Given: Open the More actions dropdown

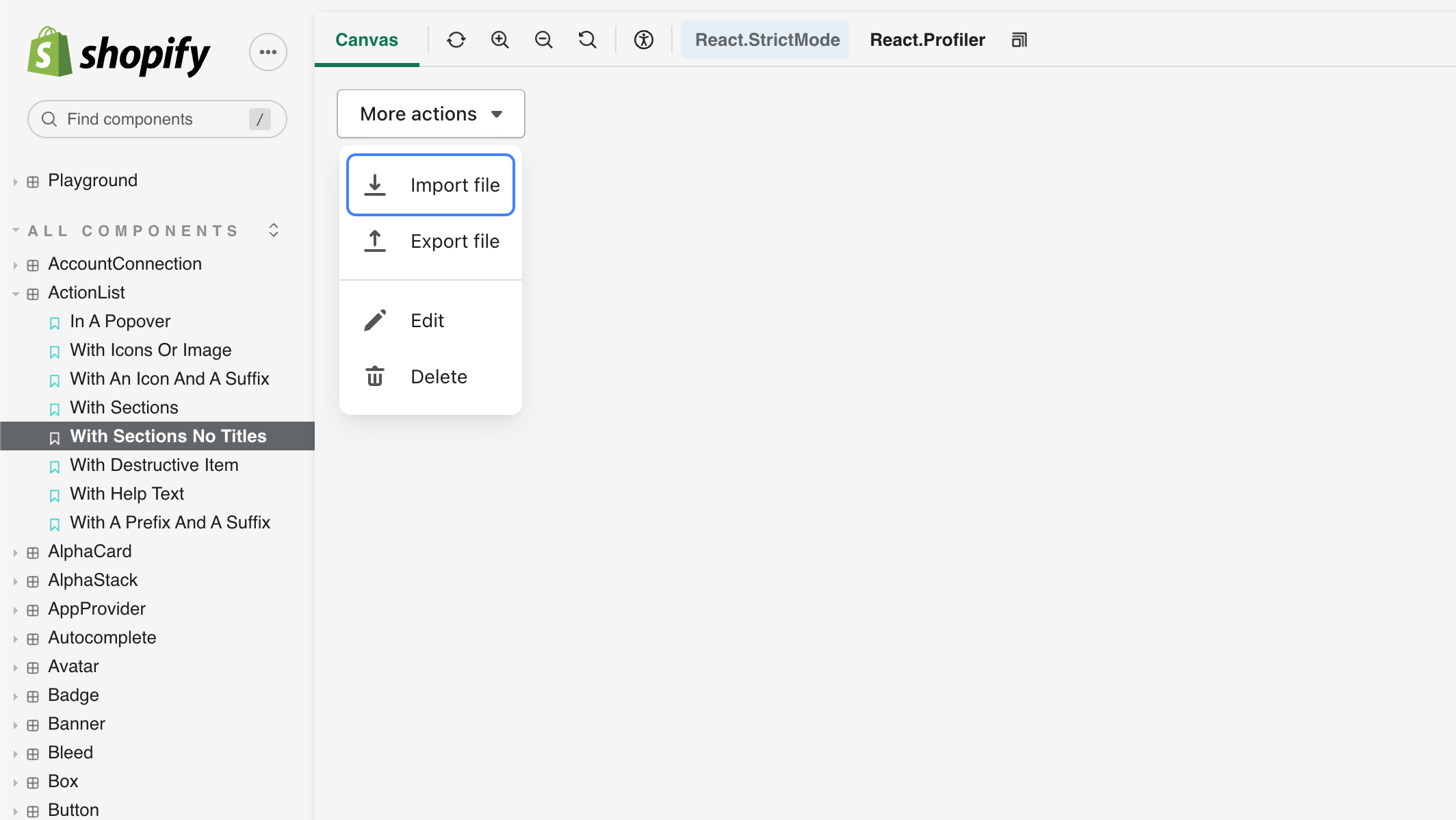Looking at the screenshot, I should [431, 114].
